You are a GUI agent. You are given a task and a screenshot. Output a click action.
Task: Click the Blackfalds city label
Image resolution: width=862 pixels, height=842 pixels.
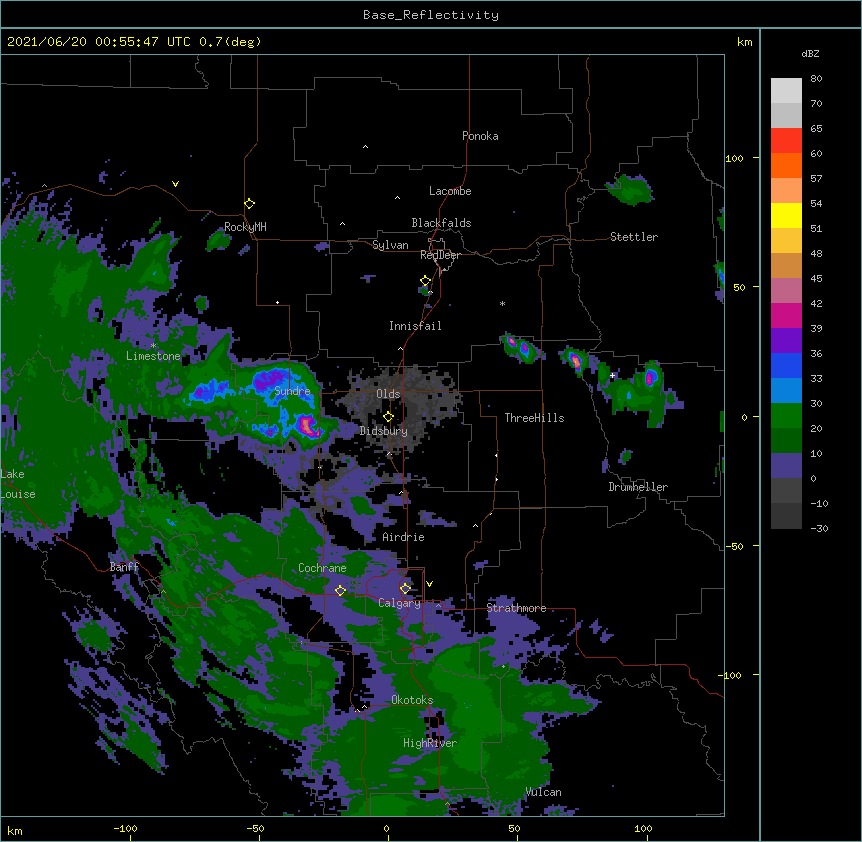pos(441,223)
